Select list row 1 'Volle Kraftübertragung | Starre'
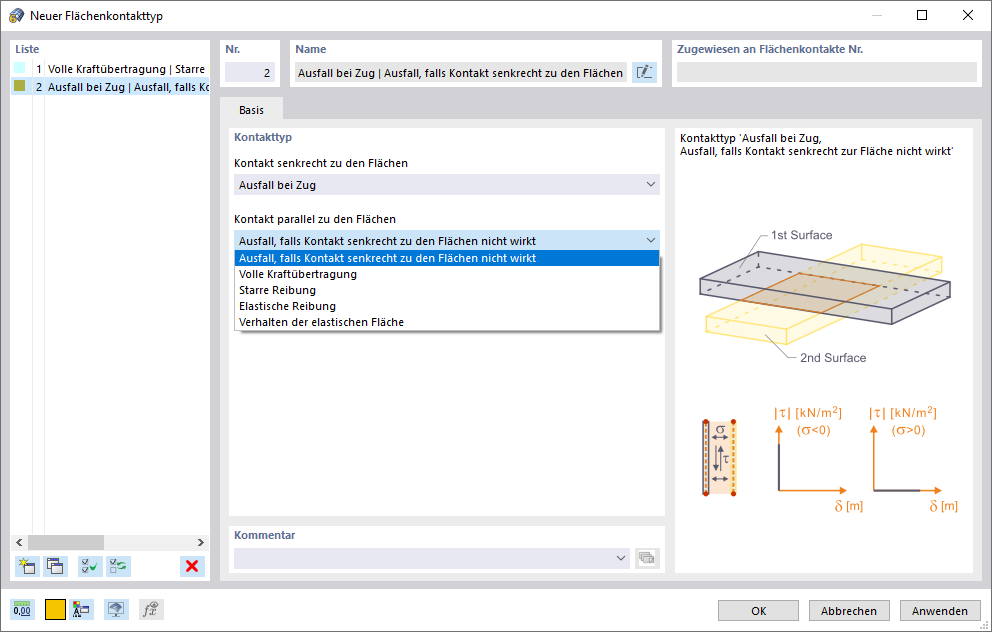The height and width of the screenshot is (632, 992). point(110,69)
